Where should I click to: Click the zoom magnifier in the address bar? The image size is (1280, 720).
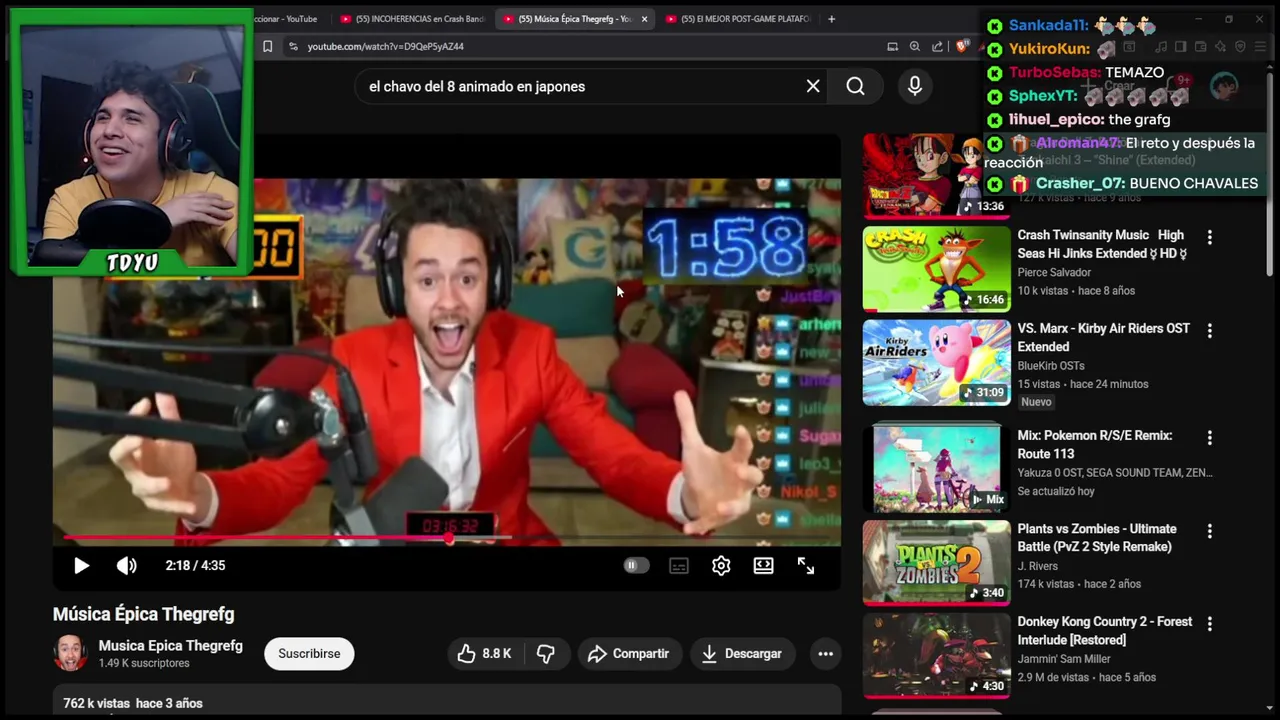click(915, 46)
